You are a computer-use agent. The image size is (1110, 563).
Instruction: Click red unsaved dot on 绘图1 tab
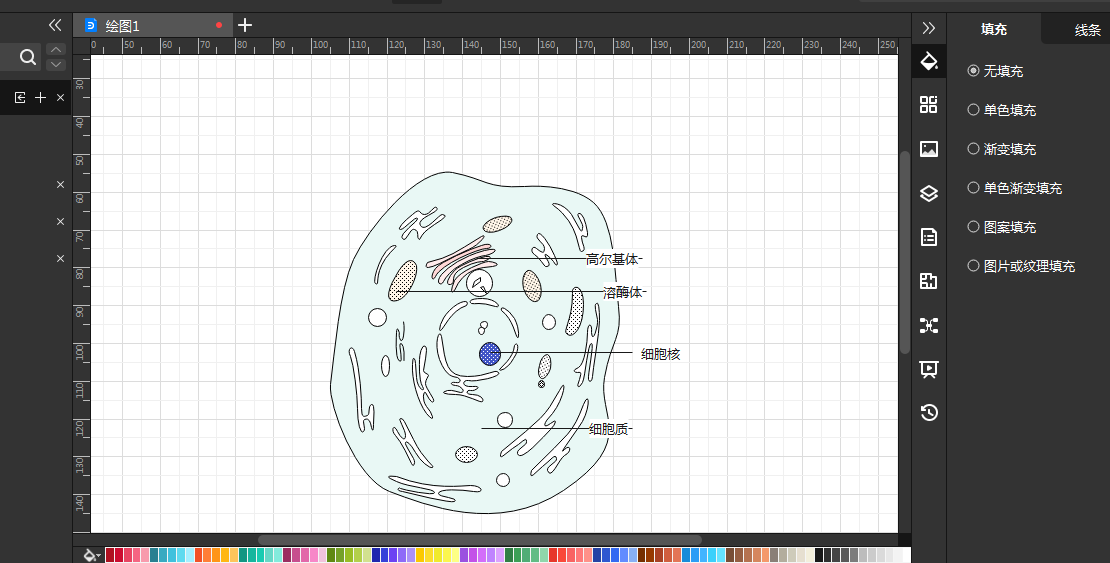[219, 25]
